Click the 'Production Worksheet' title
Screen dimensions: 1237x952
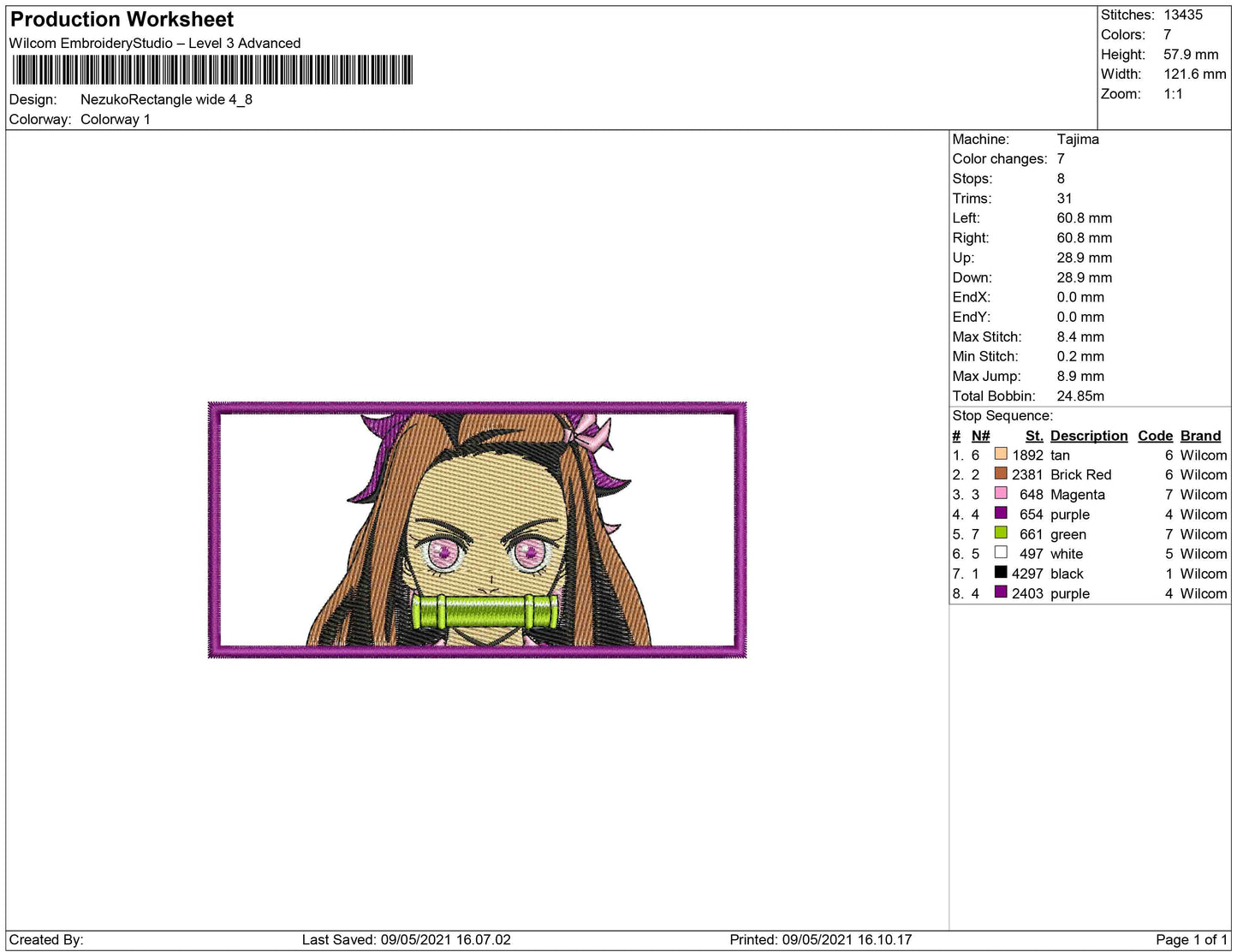coord(122,20)
